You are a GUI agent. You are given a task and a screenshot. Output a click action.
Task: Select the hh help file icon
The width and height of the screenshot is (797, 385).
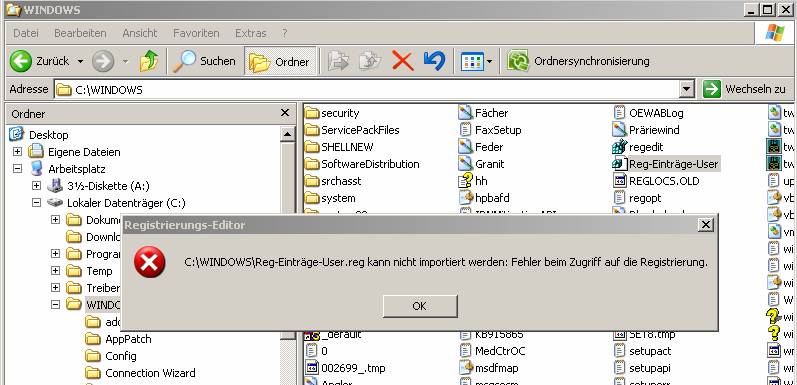point(466,181)
